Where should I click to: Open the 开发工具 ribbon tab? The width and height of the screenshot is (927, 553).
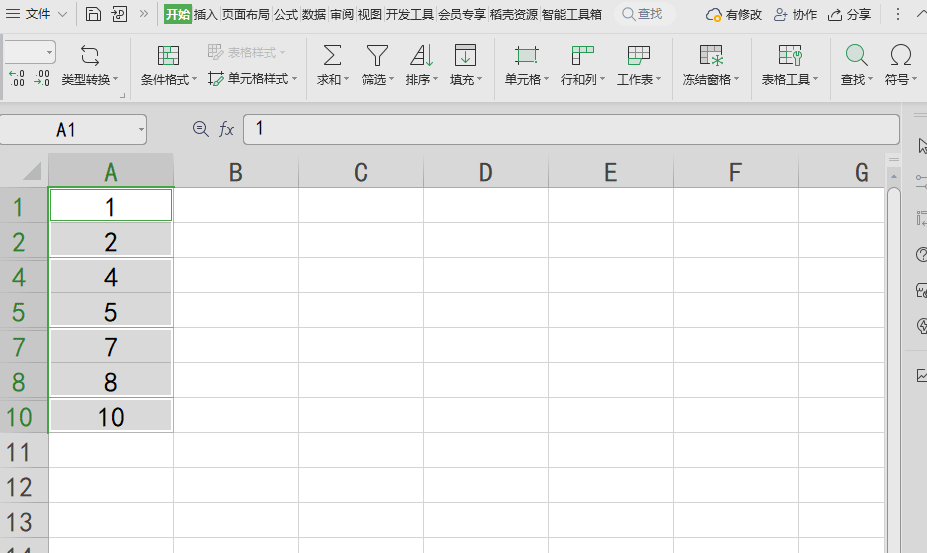pyautogui.click(x=410, y=14)
